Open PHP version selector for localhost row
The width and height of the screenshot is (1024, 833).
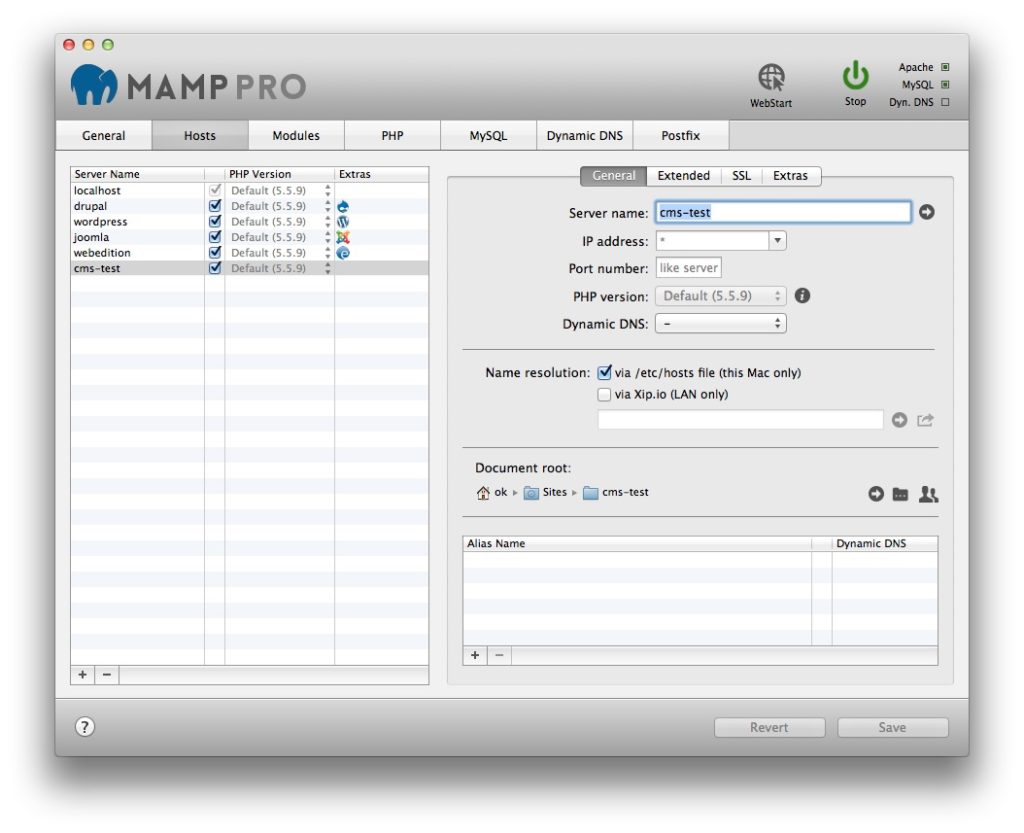[x=328, y=191]
